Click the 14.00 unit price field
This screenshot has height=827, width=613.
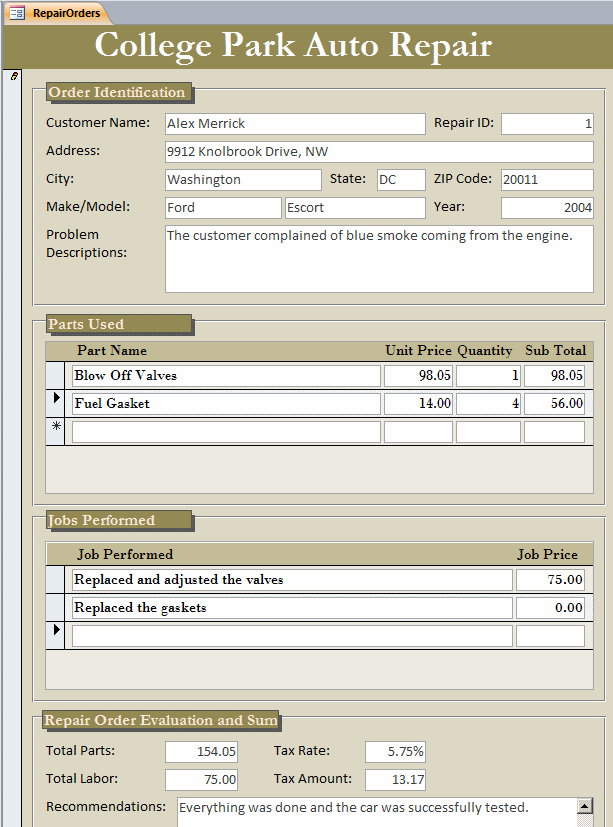(418, 403)
